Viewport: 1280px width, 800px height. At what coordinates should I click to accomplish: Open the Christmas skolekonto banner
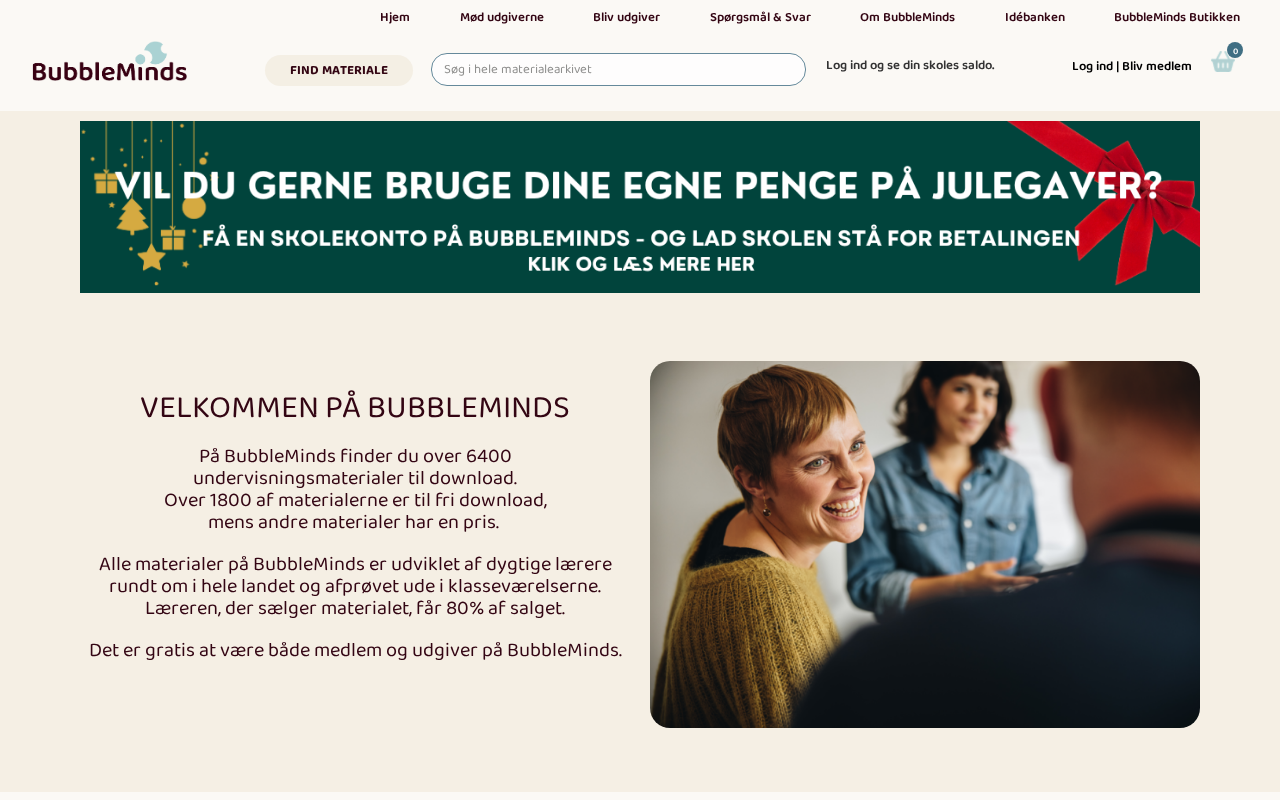tap(640, 207)
